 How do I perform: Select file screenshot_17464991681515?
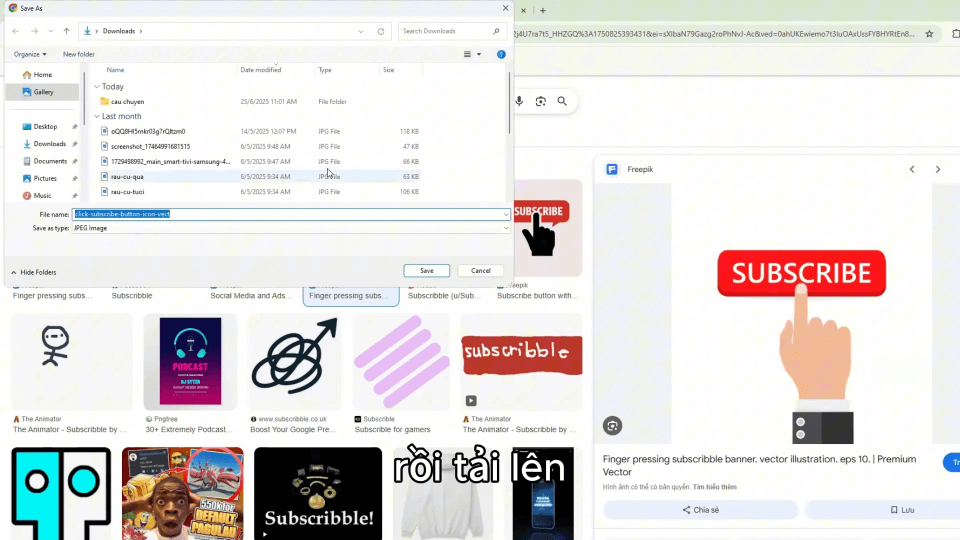150,146
